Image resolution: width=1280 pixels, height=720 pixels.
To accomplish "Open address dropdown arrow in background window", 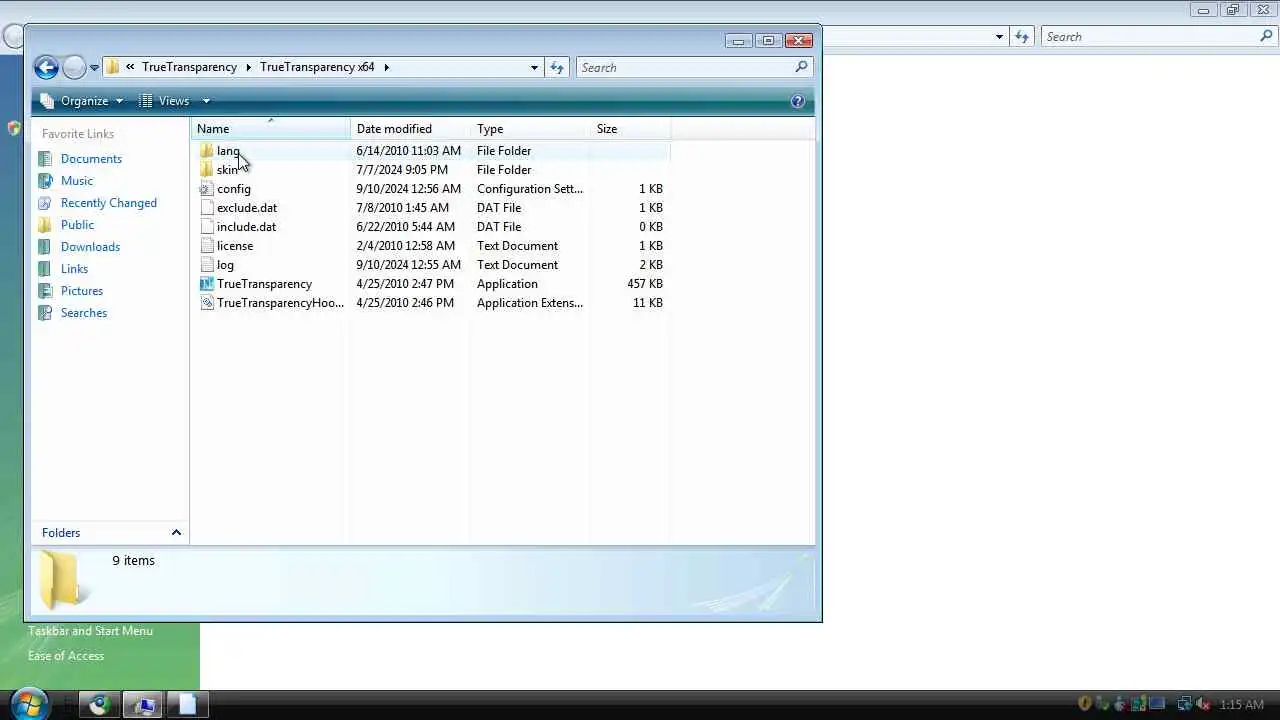I will click(x=999, y=37).
